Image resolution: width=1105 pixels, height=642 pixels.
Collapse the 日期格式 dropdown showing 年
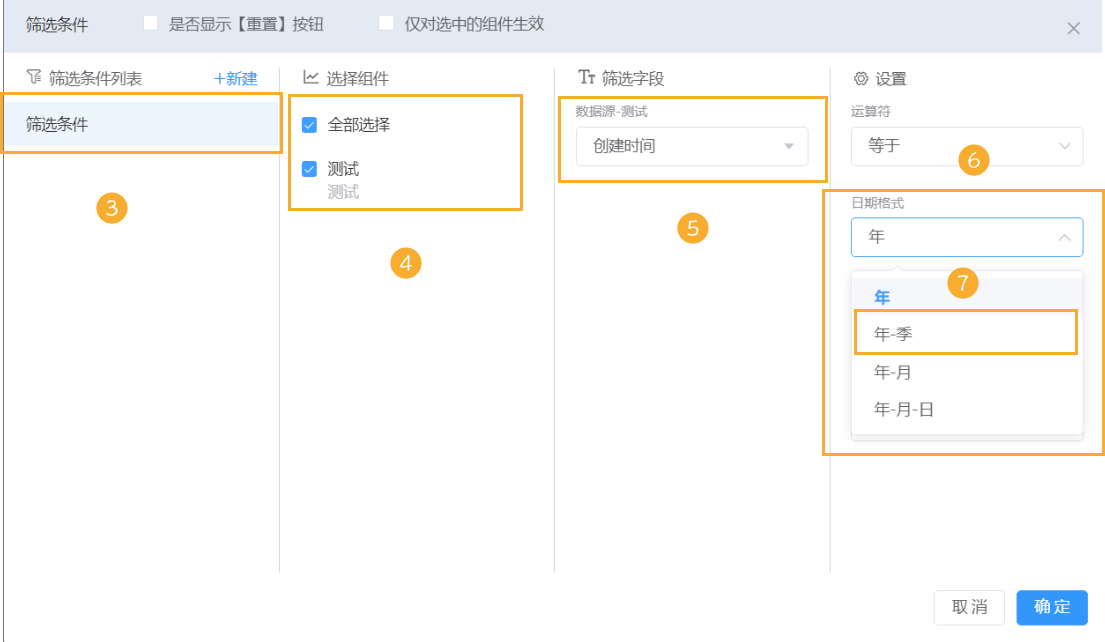(x=966, y=237)
